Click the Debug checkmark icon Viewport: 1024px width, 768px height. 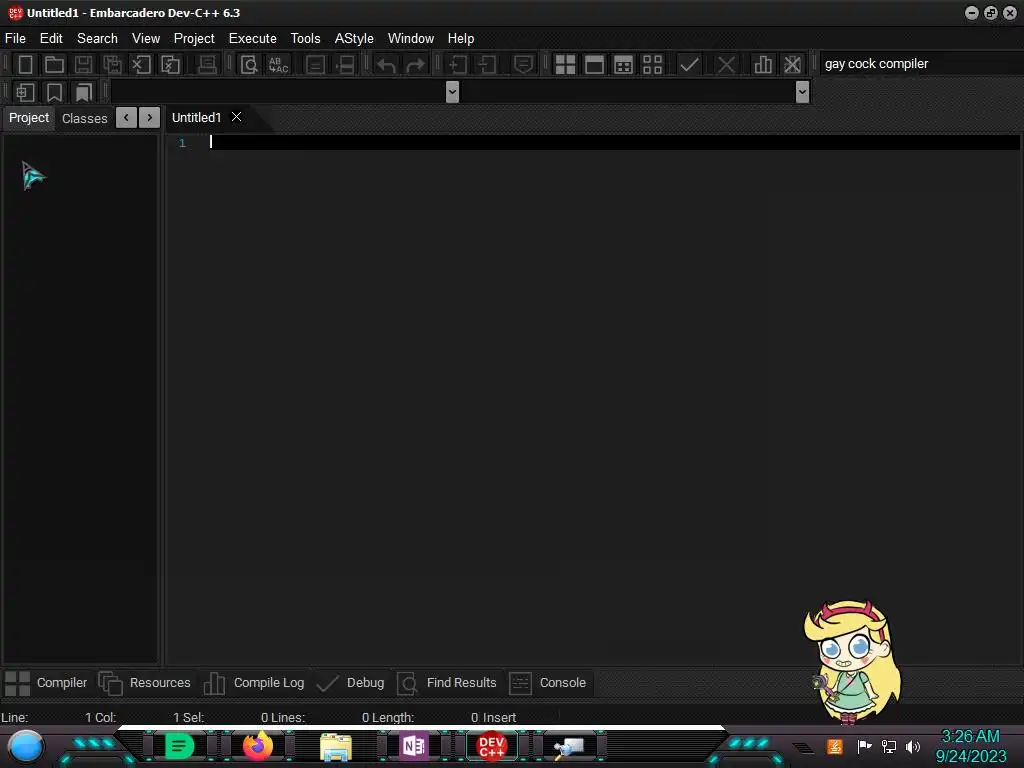(689, 65)
